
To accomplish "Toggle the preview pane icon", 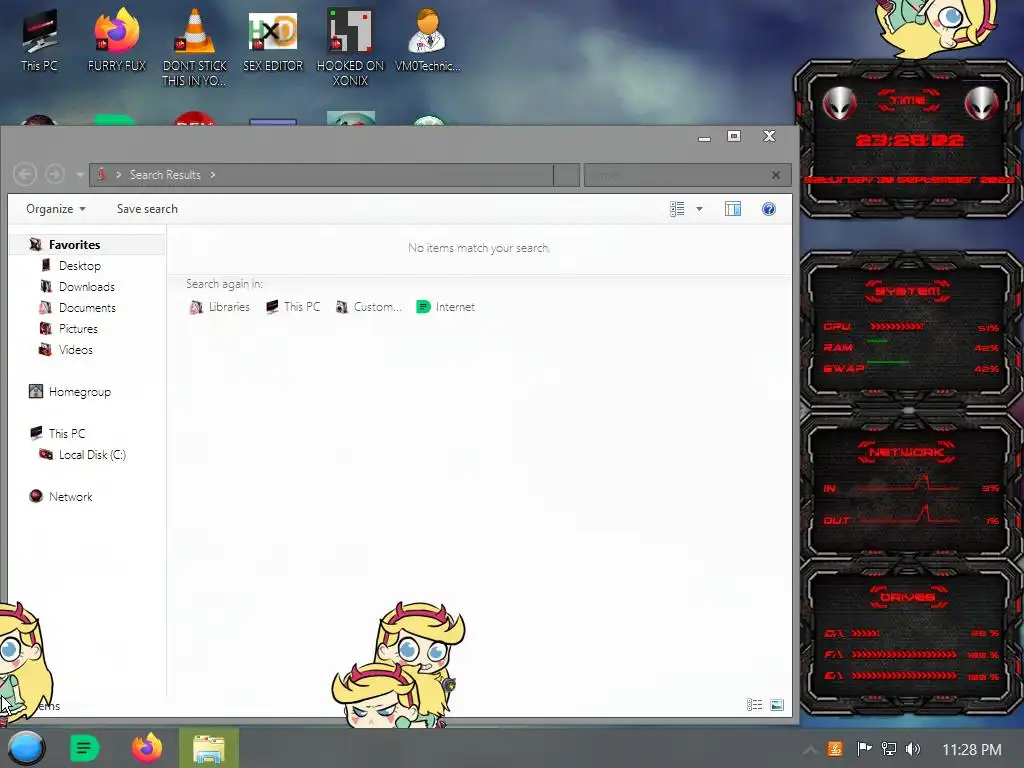I will coord(733,209).
